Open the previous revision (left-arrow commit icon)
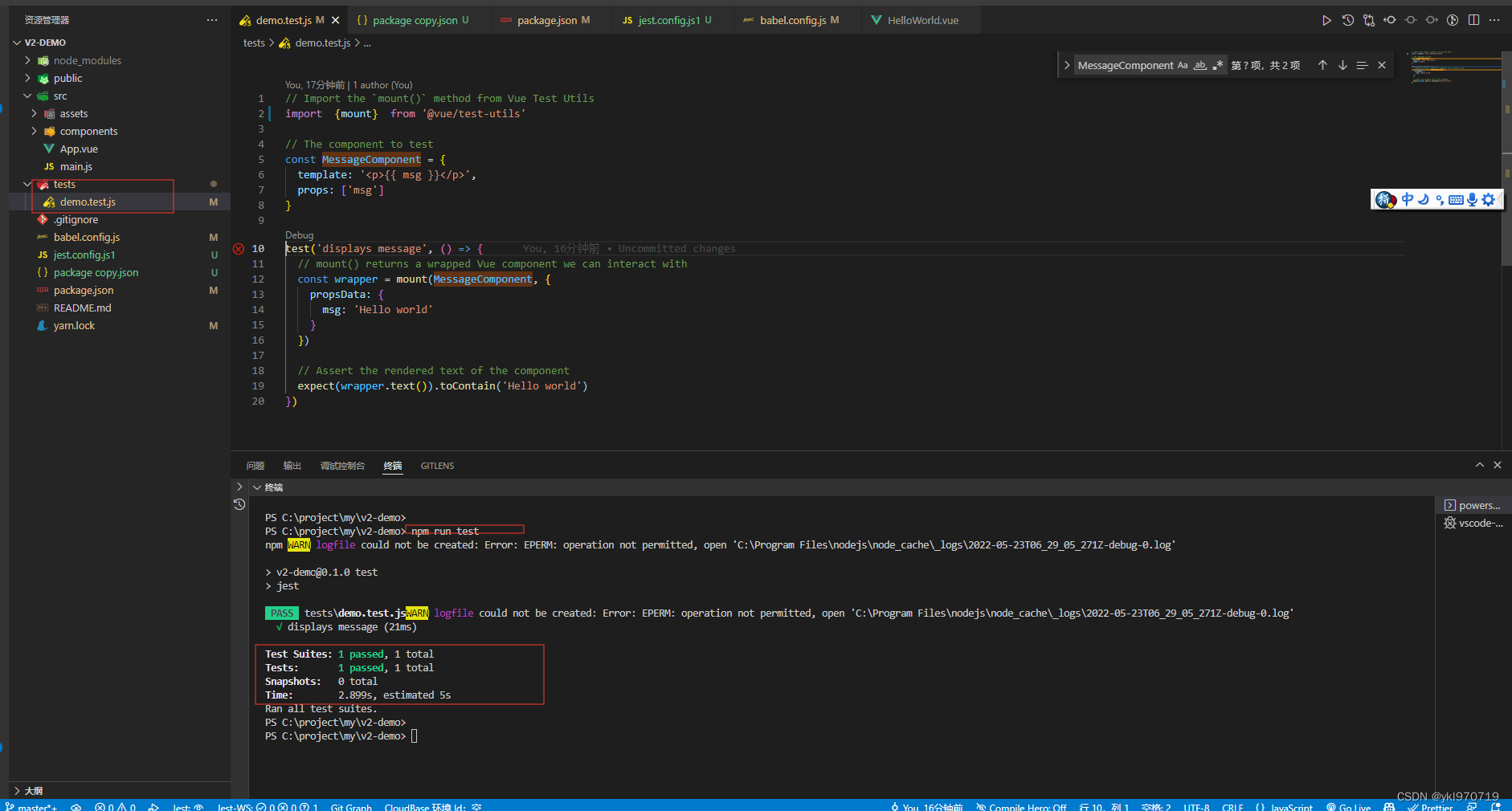 click(x=1390, y=20)
